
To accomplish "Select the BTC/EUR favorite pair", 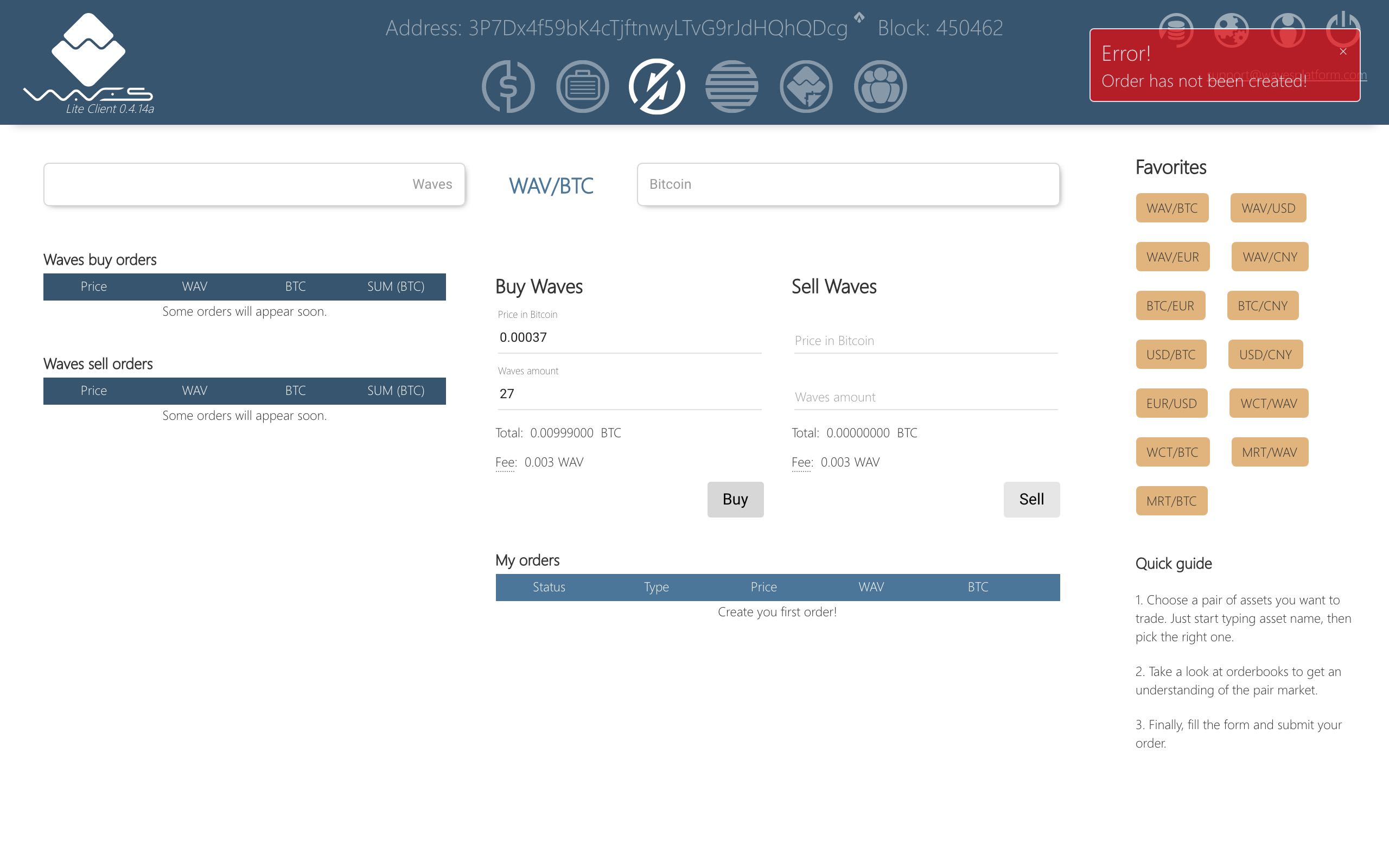I will 1170,305.
